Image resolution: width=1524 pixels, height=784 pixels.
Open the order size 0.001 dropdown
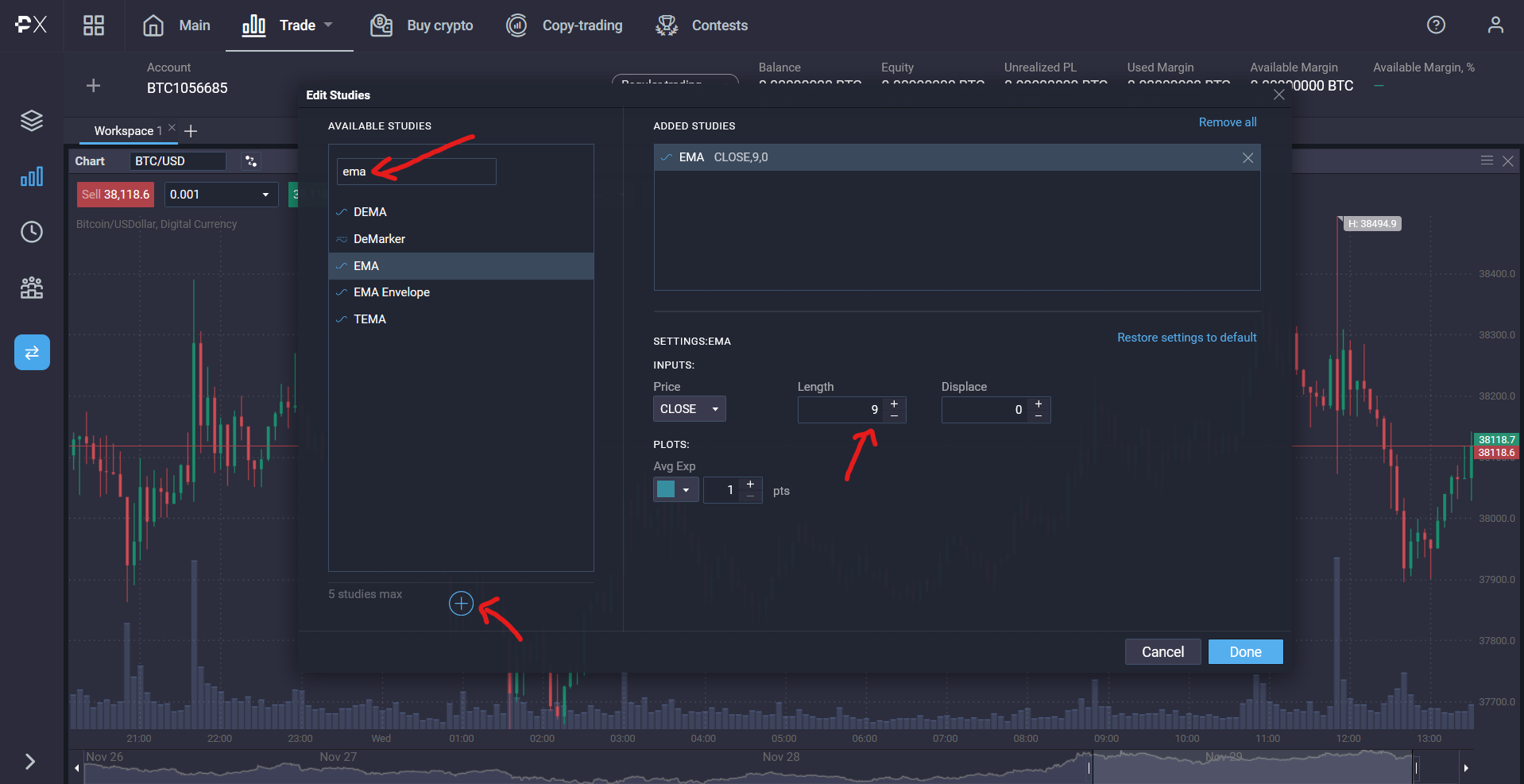tap(221, 195)
